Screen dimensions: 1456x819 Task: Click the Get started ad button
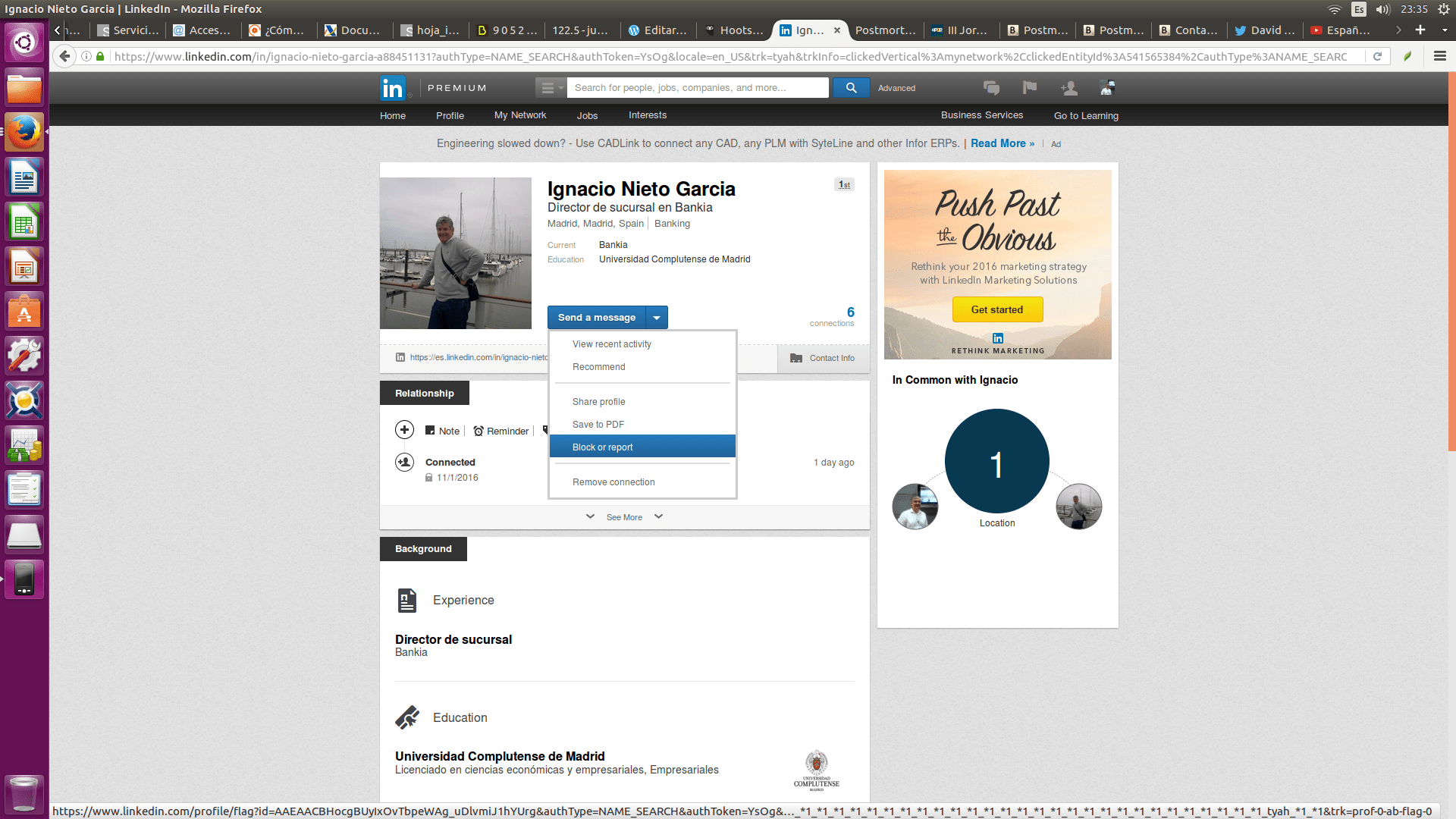point(997,309)
